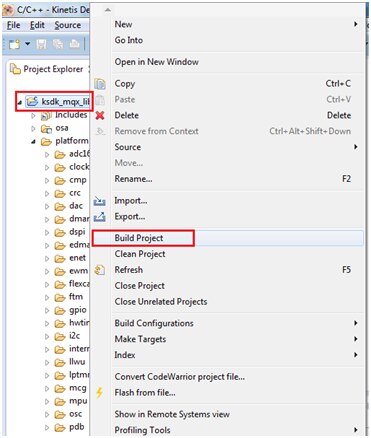Expand the dac folder
Image resolution: width=371 pixels, height=438 pixels.
47,207
